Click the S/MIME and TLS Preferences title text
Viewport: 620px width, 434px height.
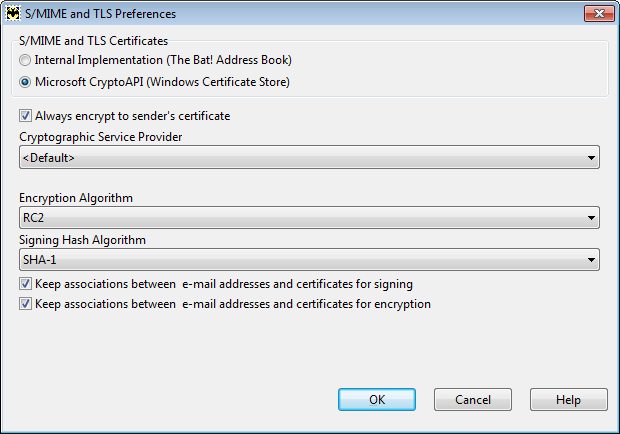[100, 14]
